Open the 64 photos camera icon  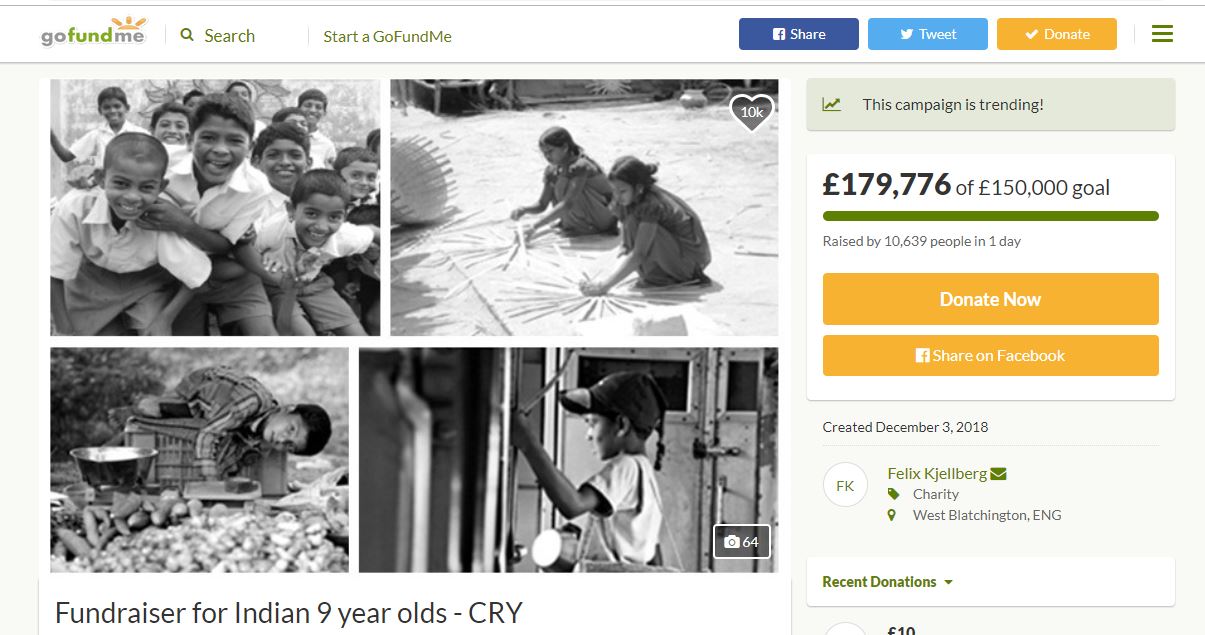(742, 541)
